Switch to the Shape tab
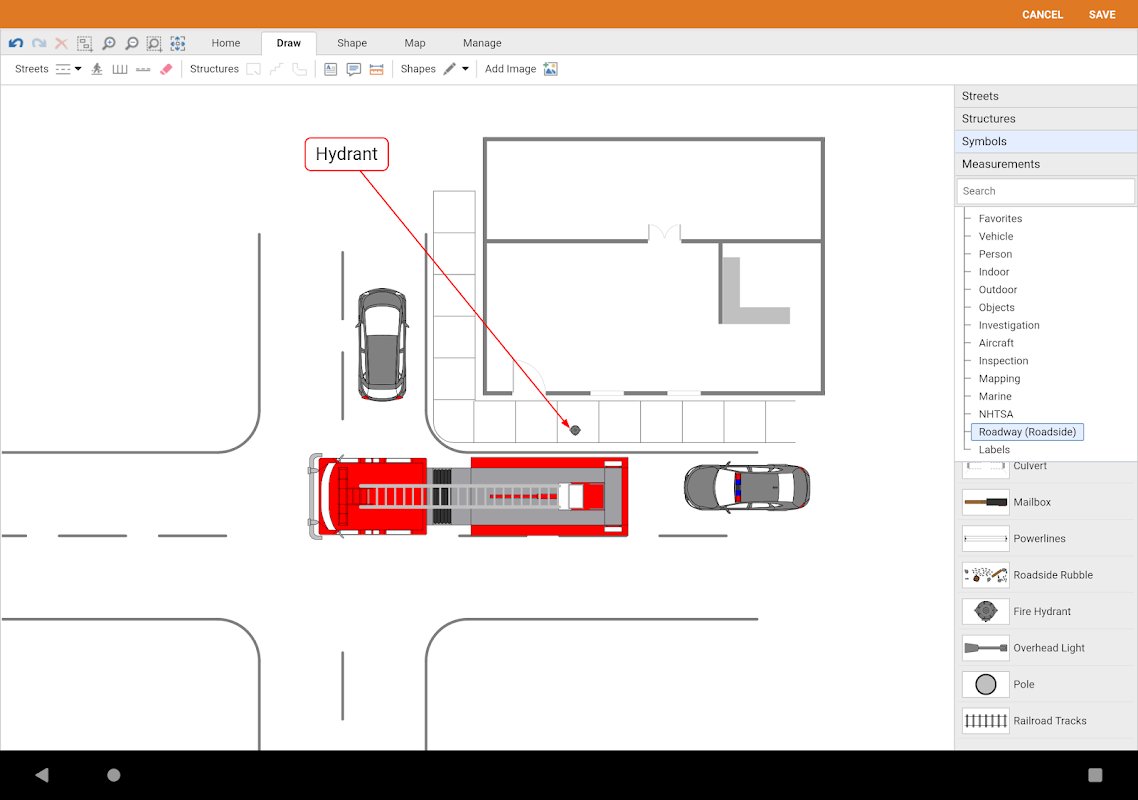The image size is (1138, 800). [352, 43]
